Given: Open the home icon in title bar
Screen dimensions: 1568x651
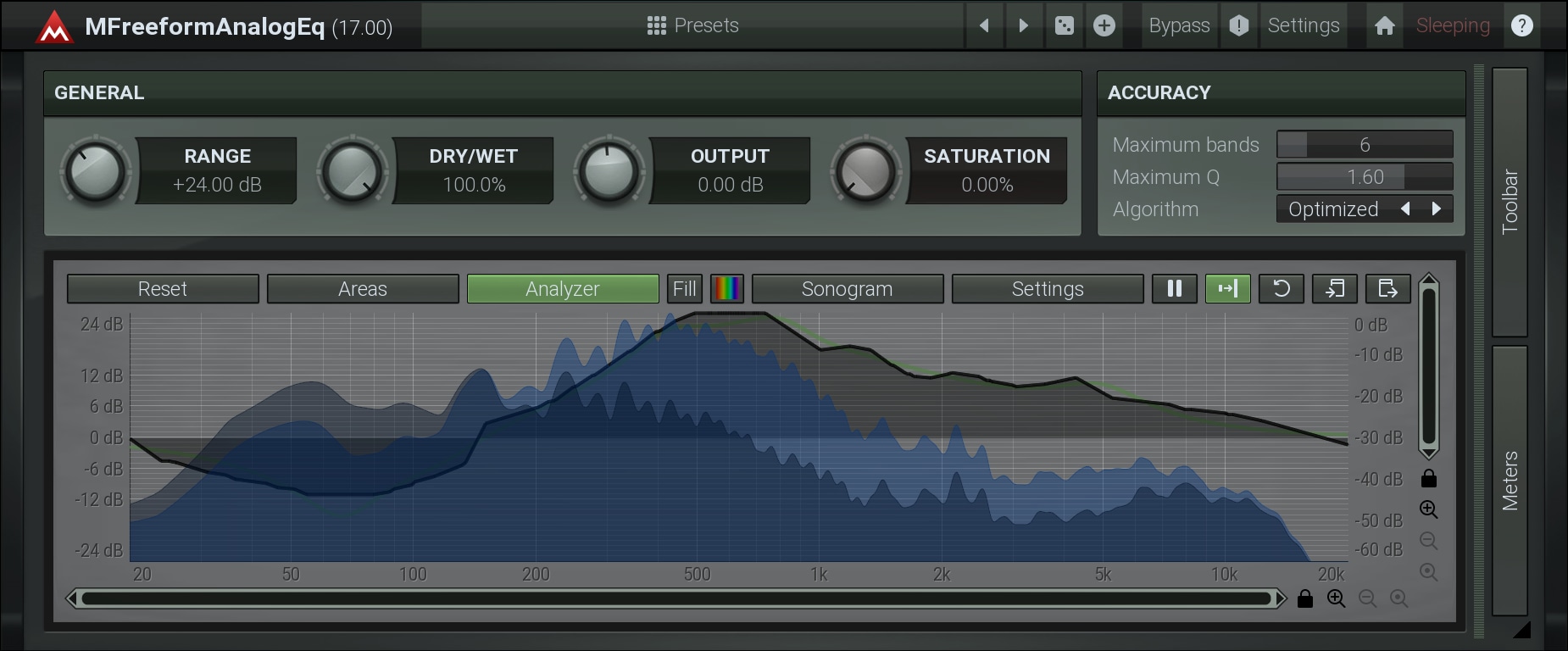Looking at the screenshot, I should tap(1384, 25).
